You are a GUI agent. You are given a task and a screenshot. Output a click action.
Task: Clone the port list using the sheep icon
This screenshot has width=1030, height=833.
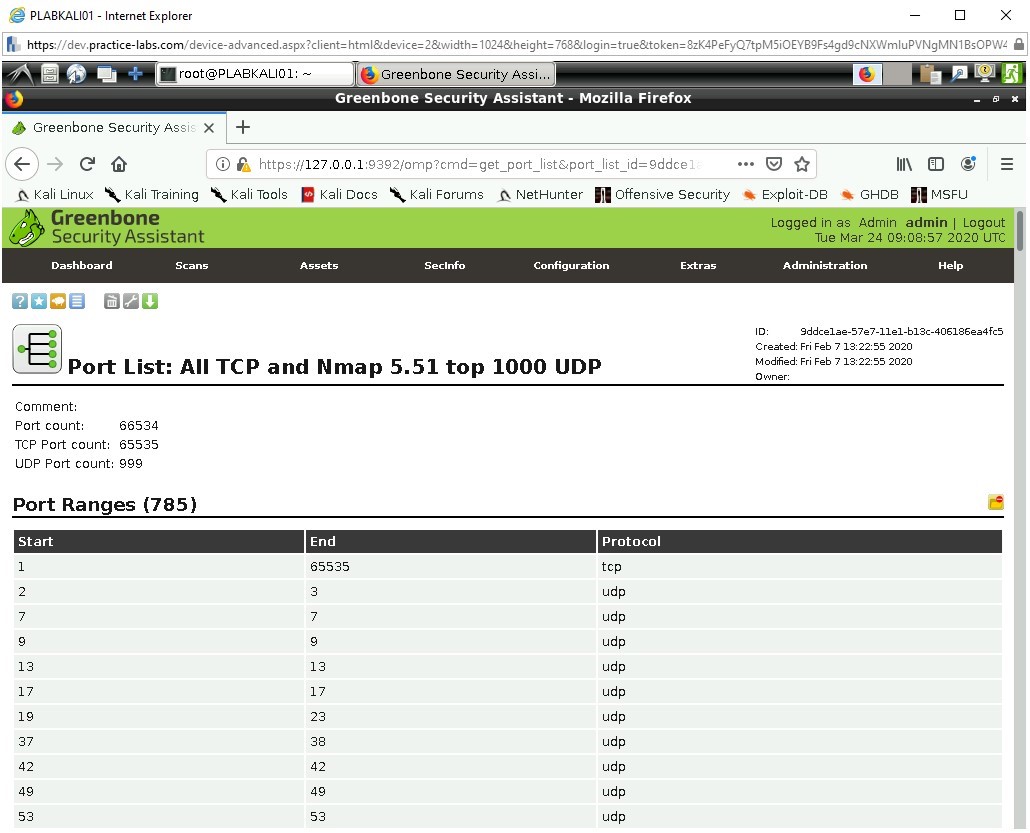click(58, 300)
